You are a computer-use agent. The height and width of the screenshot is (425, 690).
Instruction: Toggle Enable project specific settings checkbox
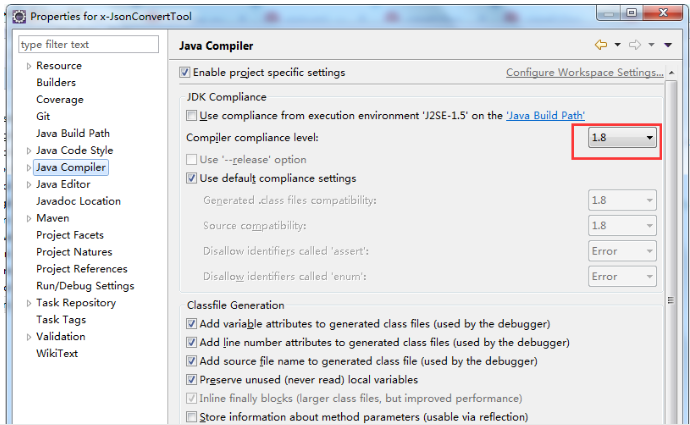click(184, 73)
